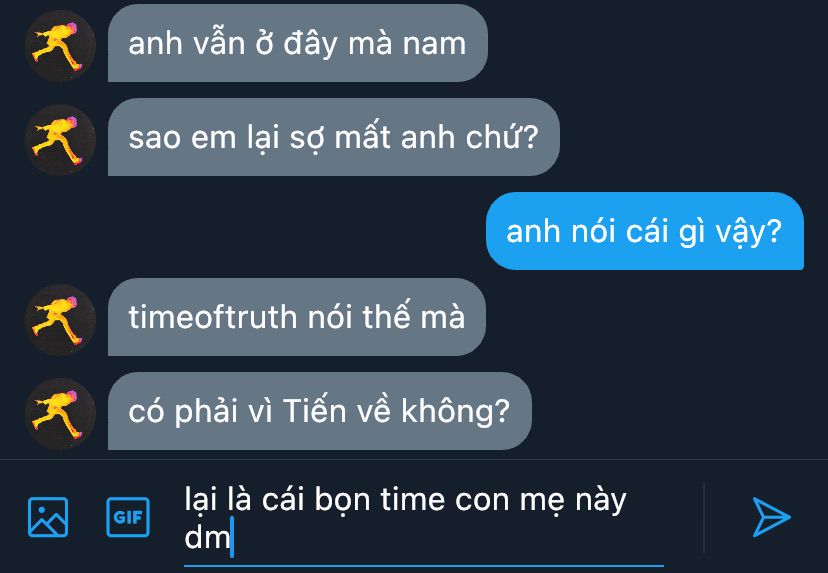Click the word "timeoftruth" in the chat
Image resolution: width=828 pixels, height=573 pixels.
[x=212, y=317]
